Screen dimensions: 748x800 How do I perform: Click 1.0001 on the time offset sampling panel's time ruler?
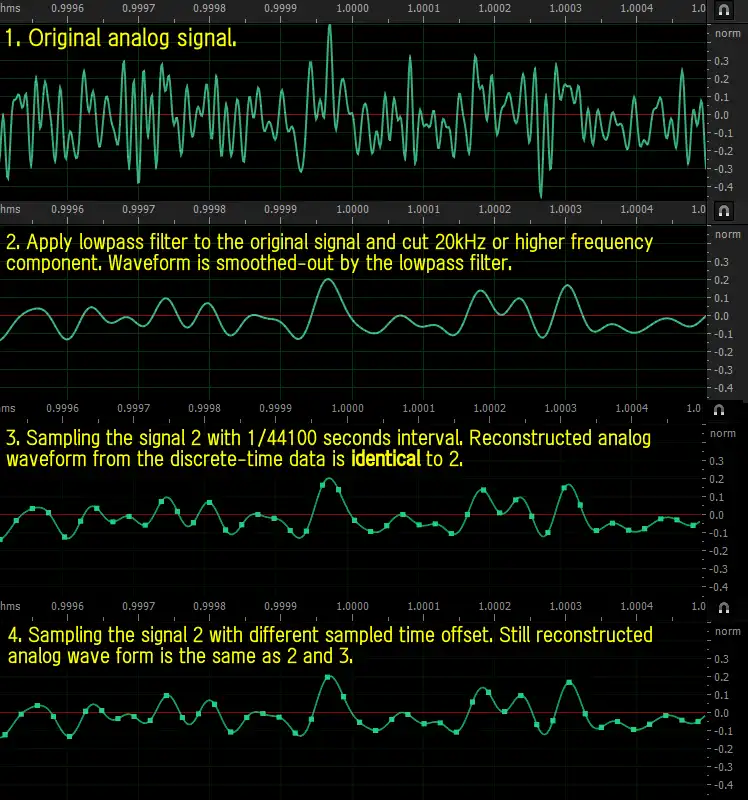click(x=423, y=606)
